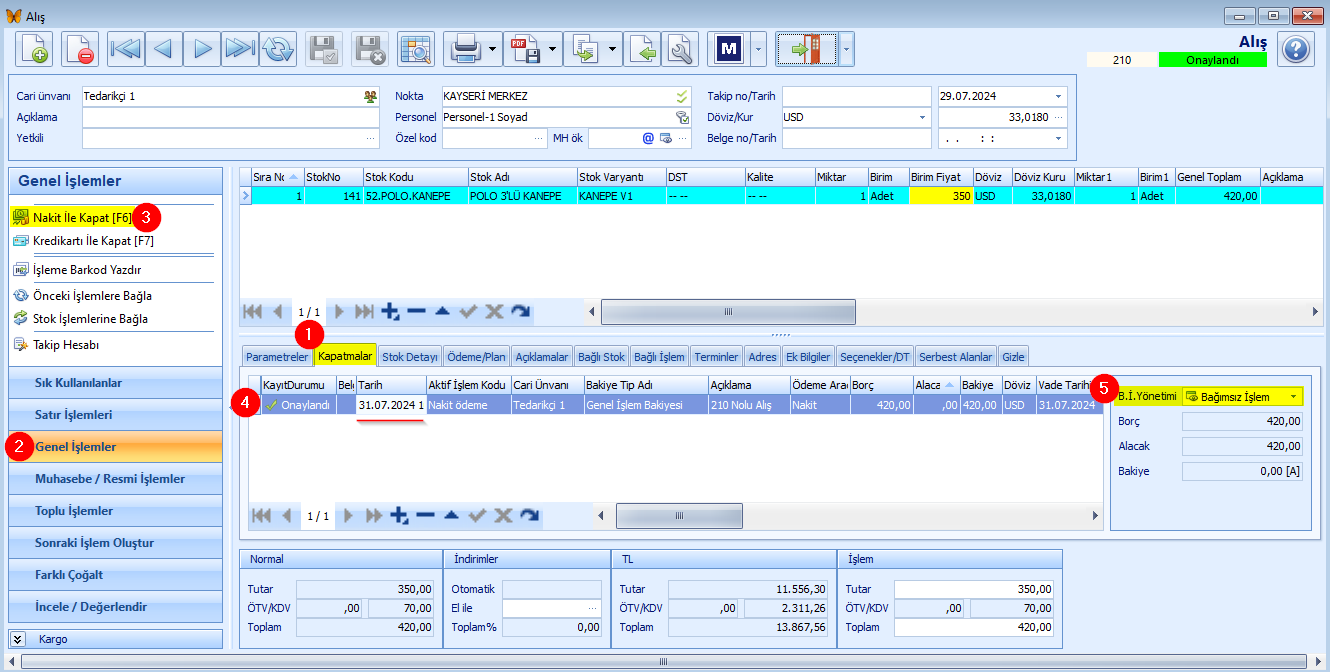This screenshot has width=1330, height=672.
Task: Open the Serbest Alanlar tab
Action: coord(956,357)
